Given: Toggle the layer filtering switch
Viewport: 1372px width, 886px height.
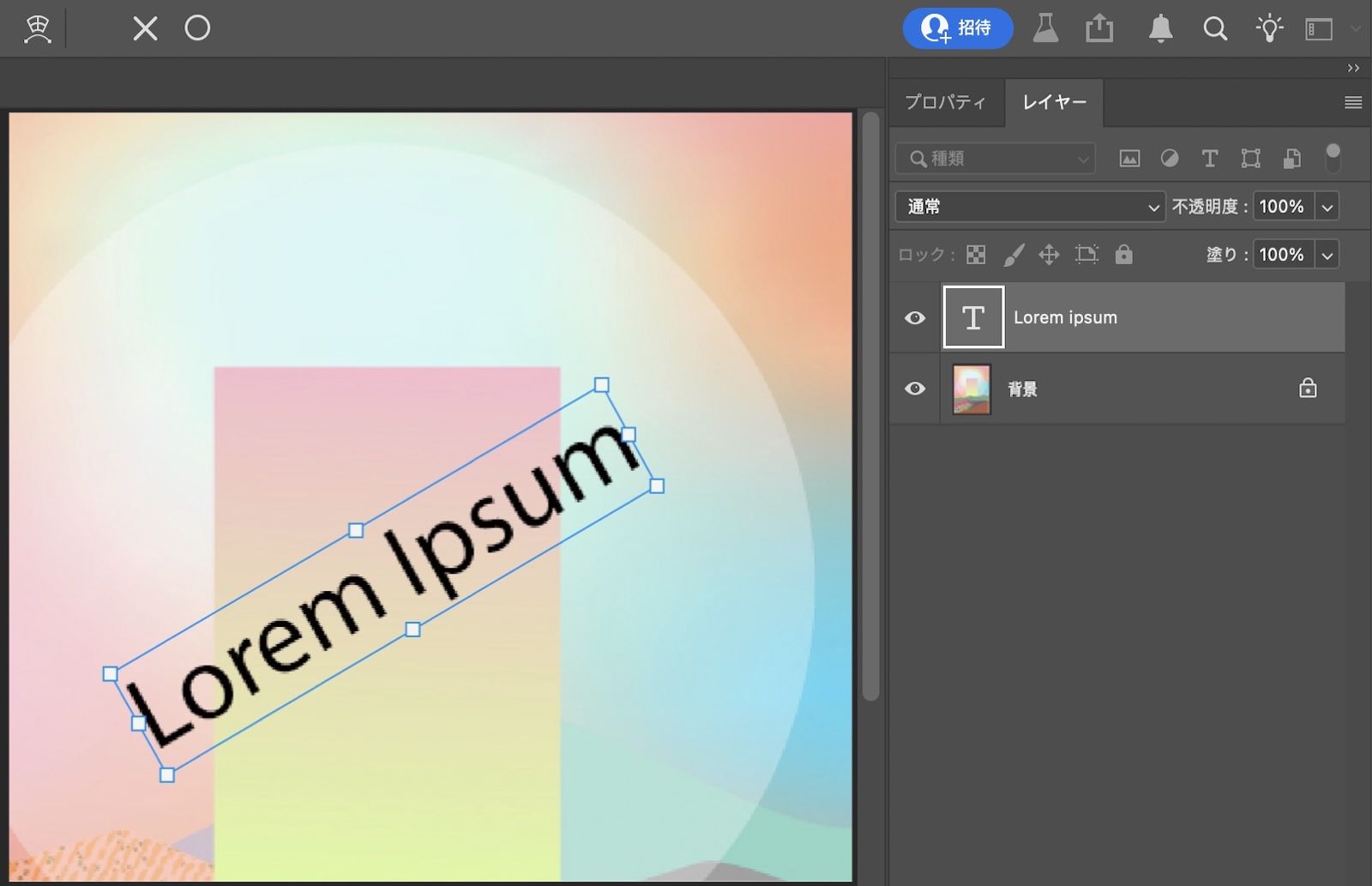Looking at the screenshot, I should pos(1333,159).
